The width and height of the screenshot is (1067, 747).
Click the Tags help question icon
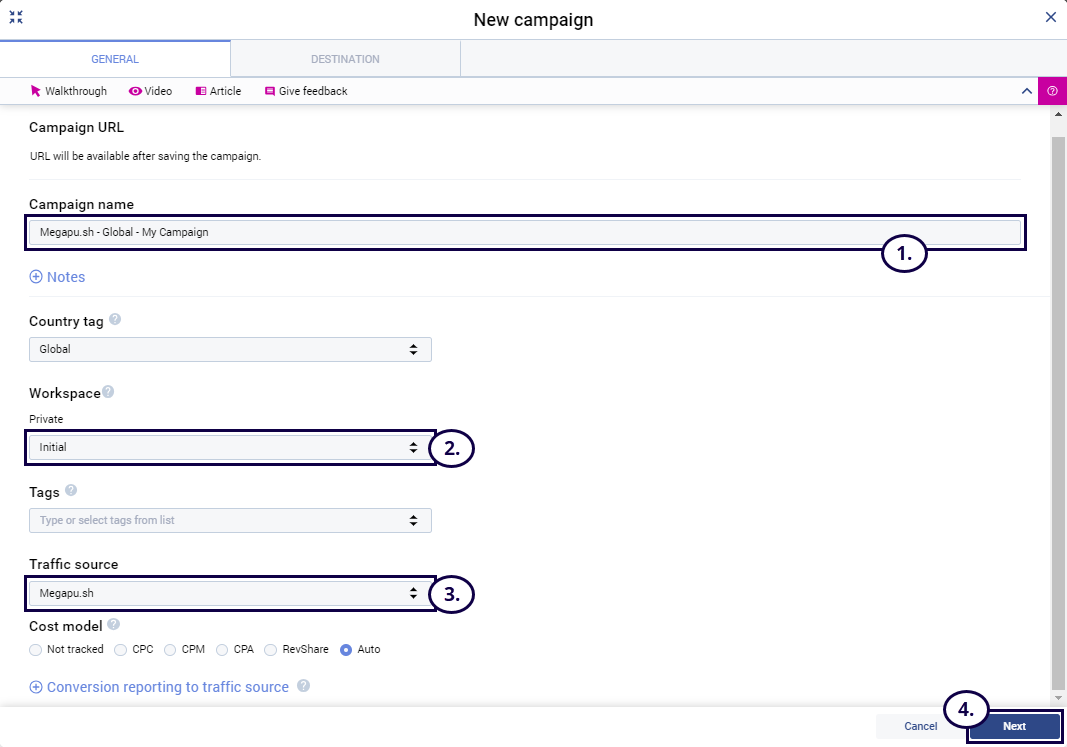(x=71, y=491)
